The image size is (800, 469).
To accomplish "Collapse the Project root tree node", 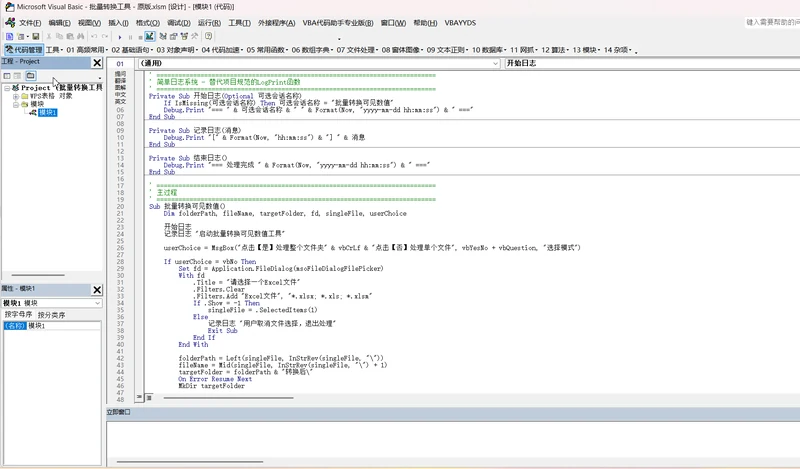I will (x=7, y=88).
